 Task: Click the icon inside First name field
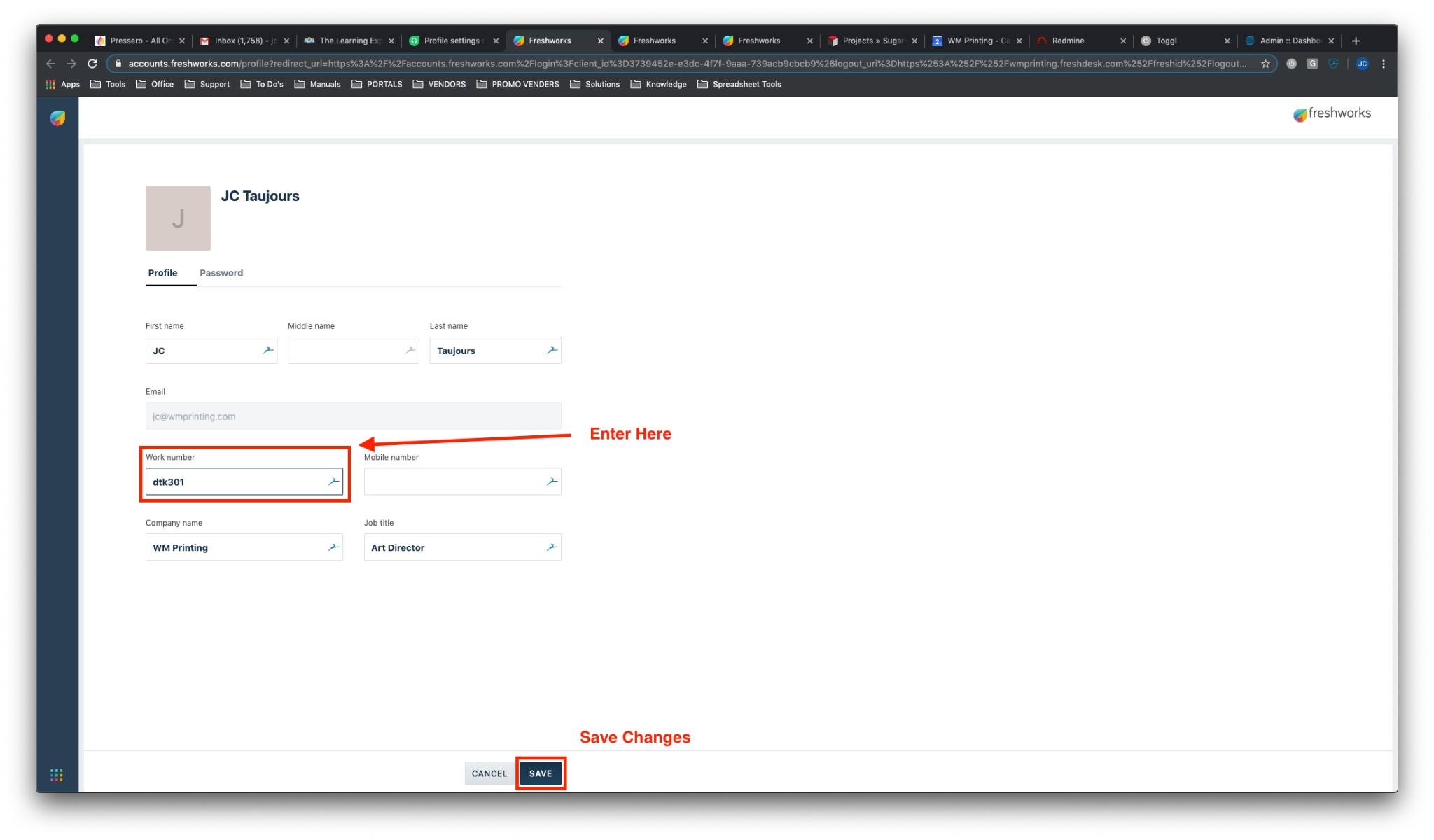pyautogui.click(x=267, y=350)
